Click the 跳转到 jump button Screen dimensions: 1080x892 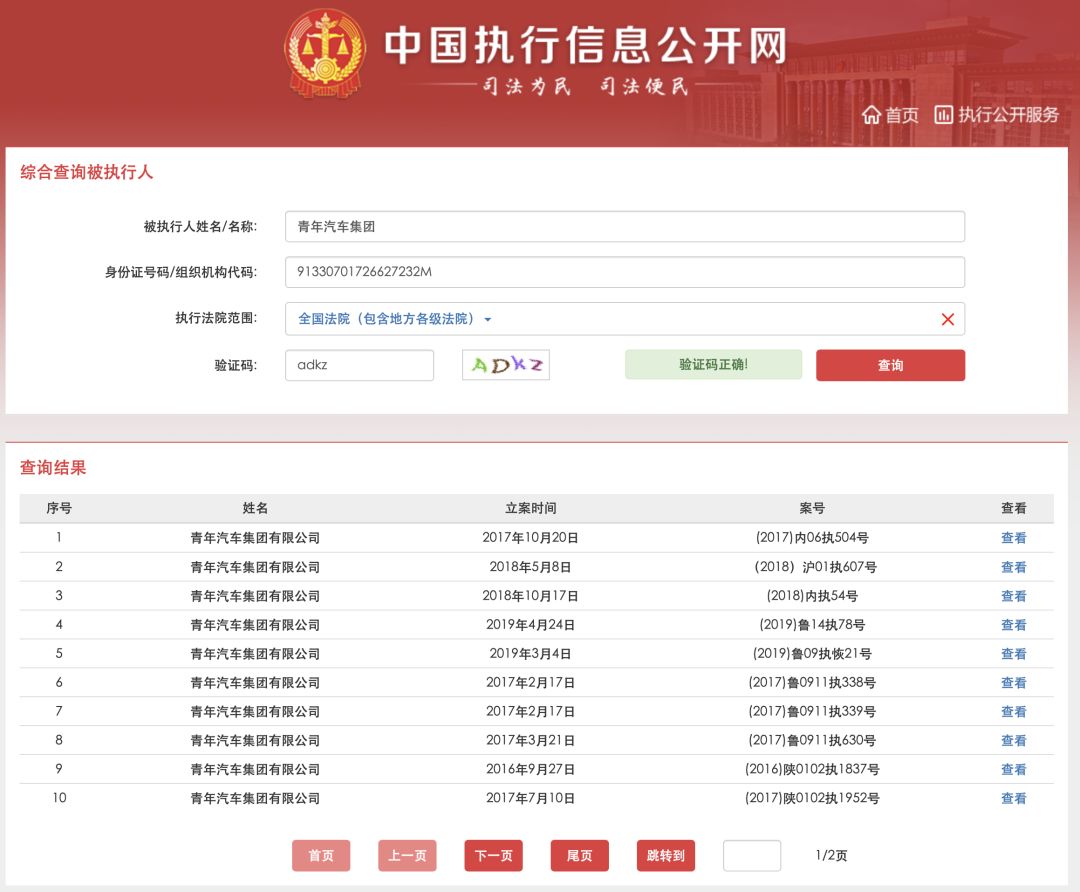[x=665, y=855]
